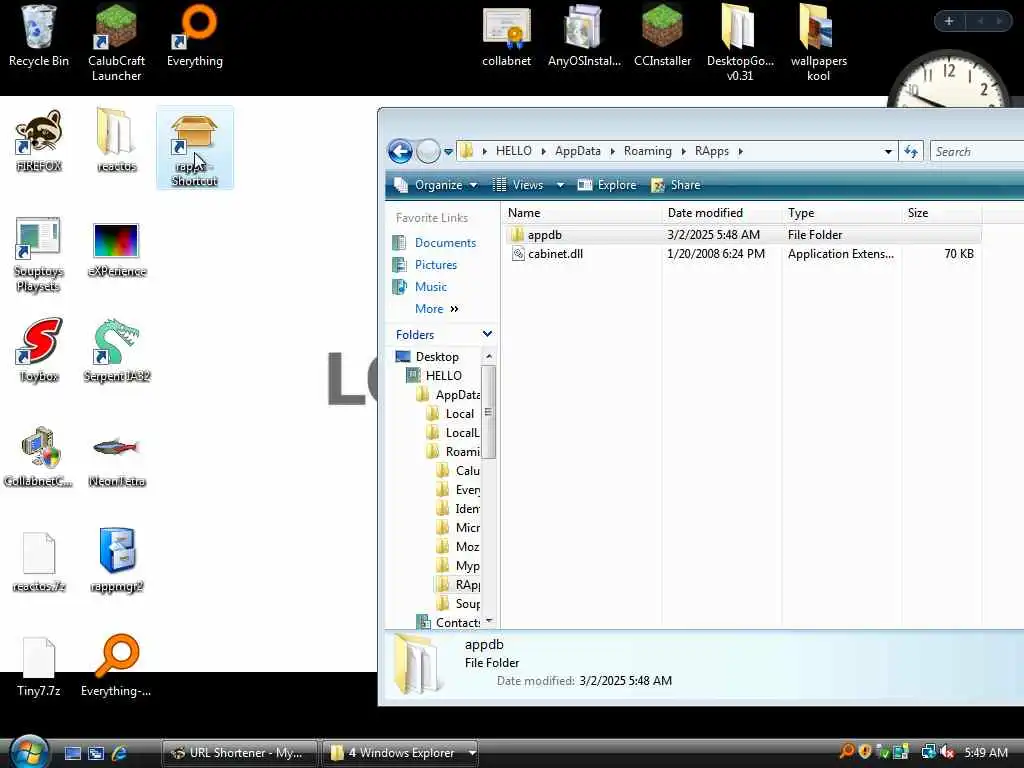The height and width of the screenshot is (768, 1024).
Task: Select the reactos folder on desktop
Action: click(116, 141)
